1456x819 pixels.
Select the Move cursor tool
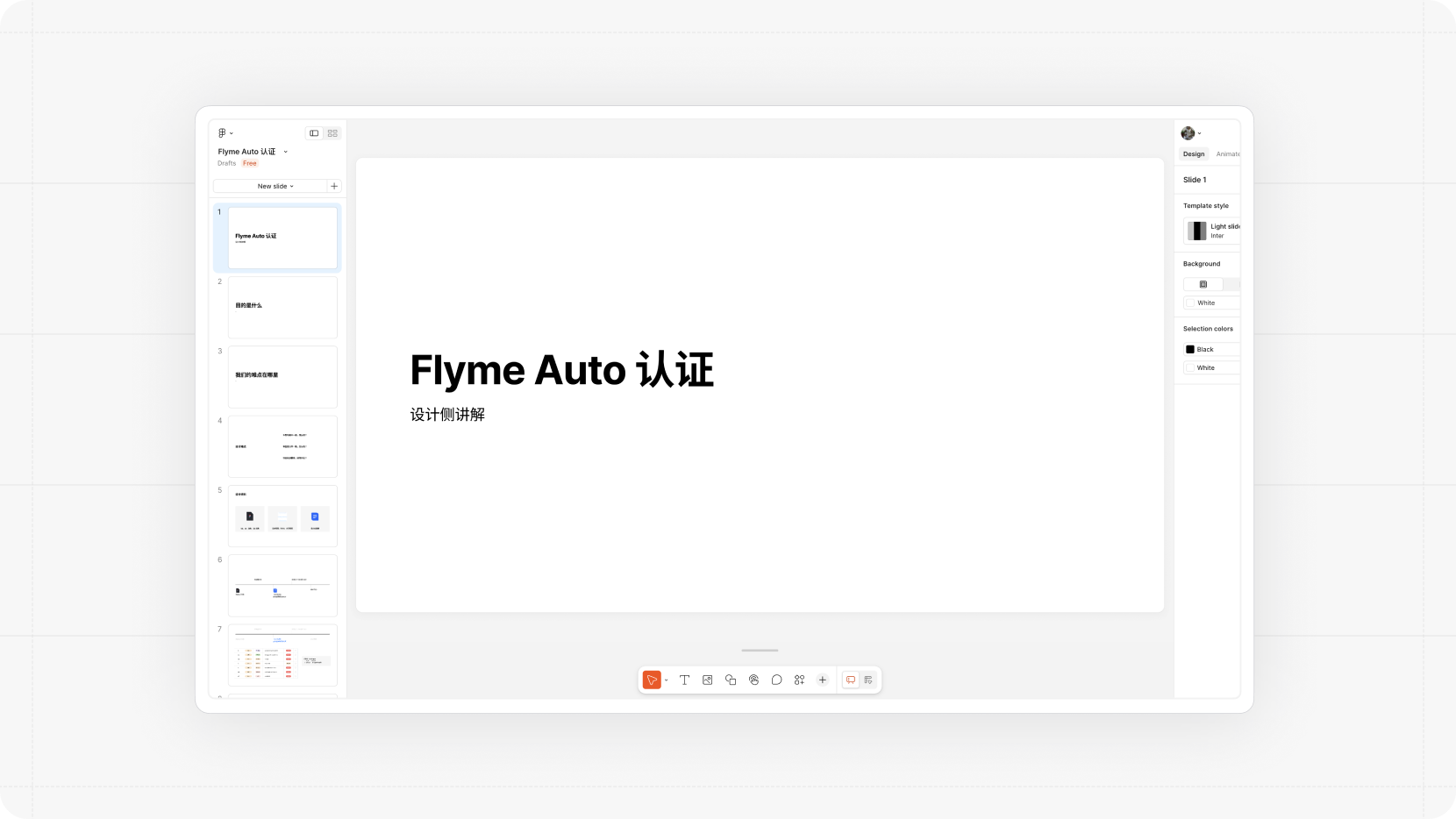tap(652, 680)
